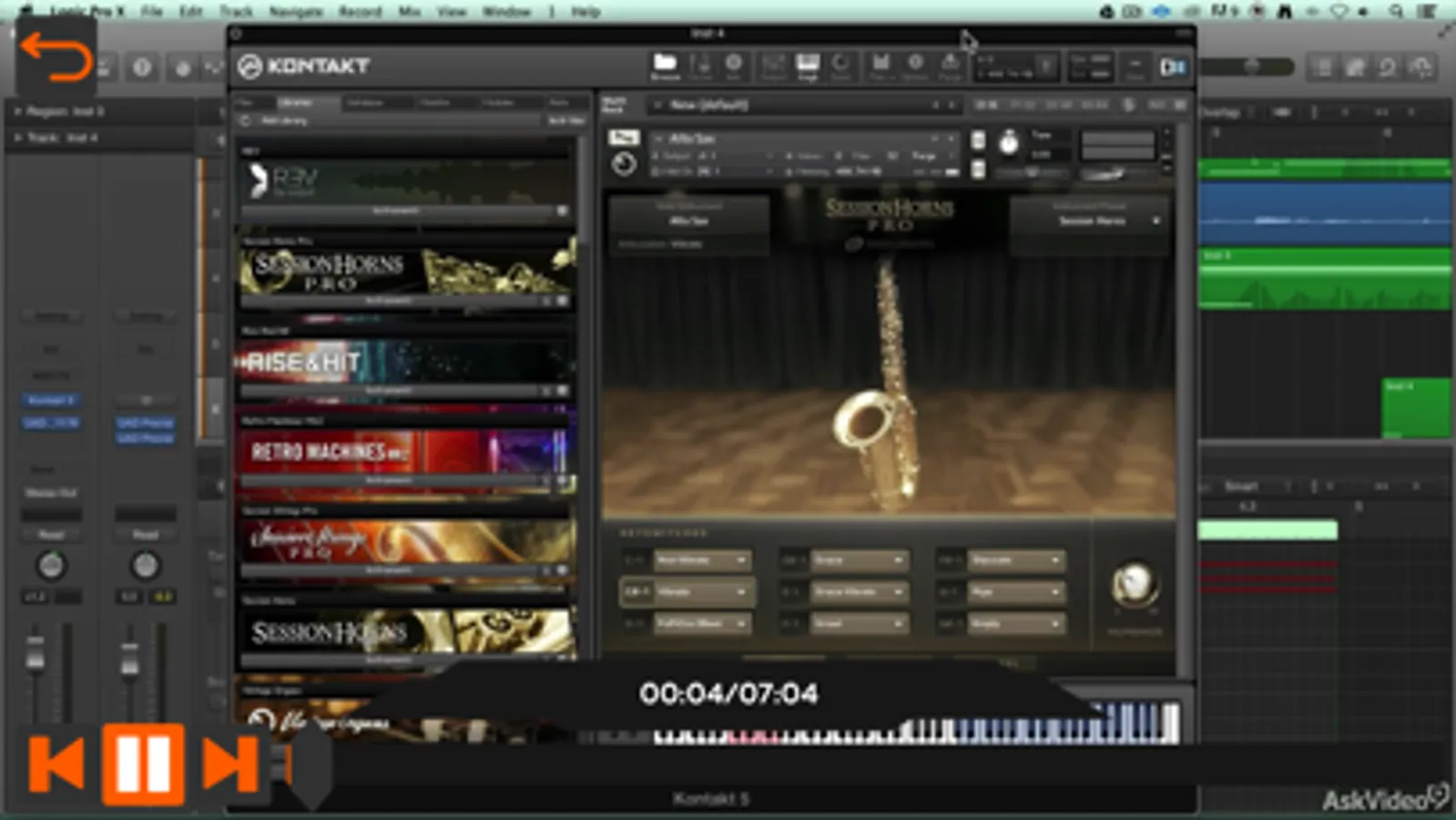Open the Growl articulation dropdown
Image resolution: width=1456 pixels, height=820 pixels.
[x=859, y=623]
